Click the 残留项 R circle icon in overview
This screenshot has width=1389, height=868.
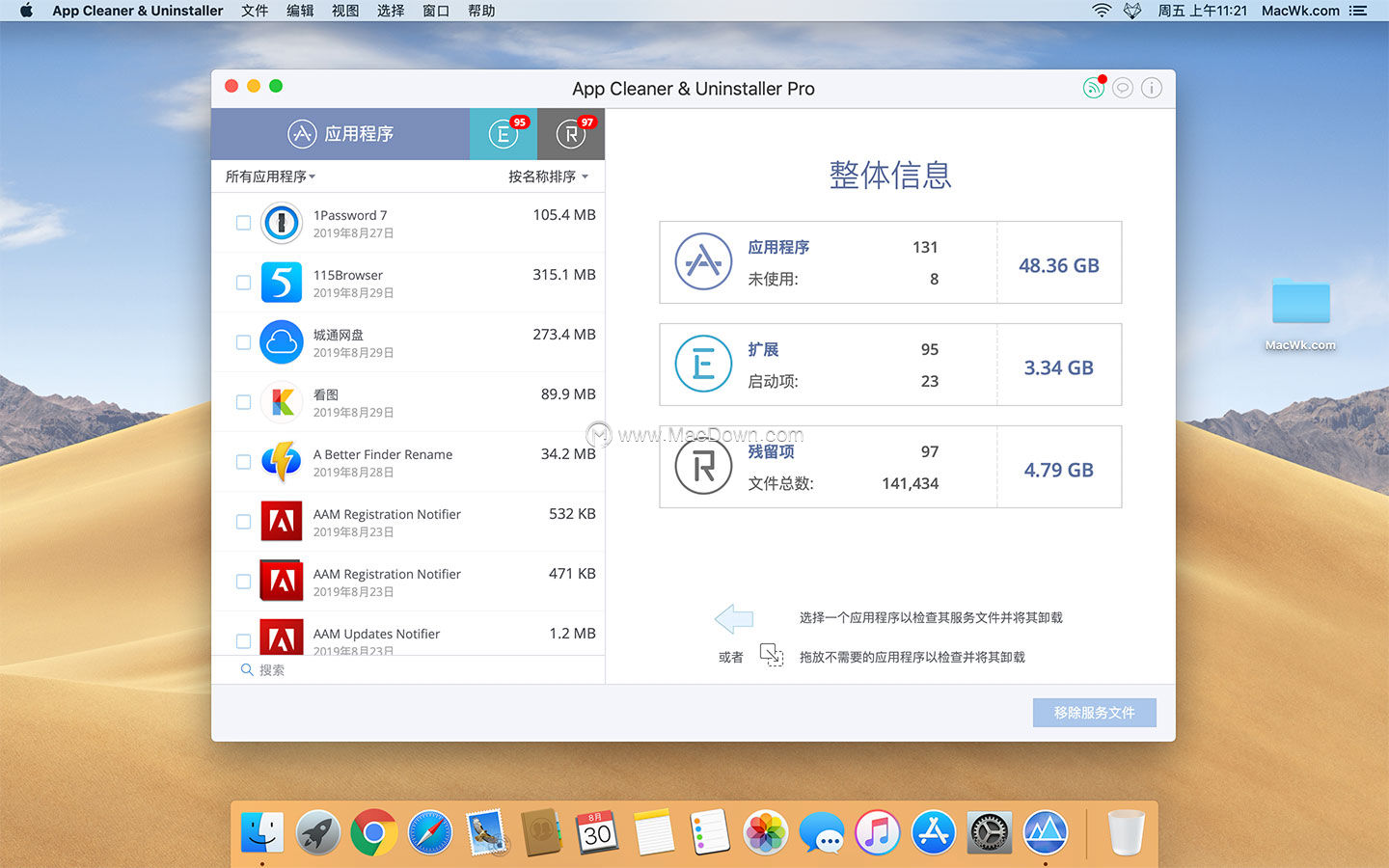tap(703, 466)
